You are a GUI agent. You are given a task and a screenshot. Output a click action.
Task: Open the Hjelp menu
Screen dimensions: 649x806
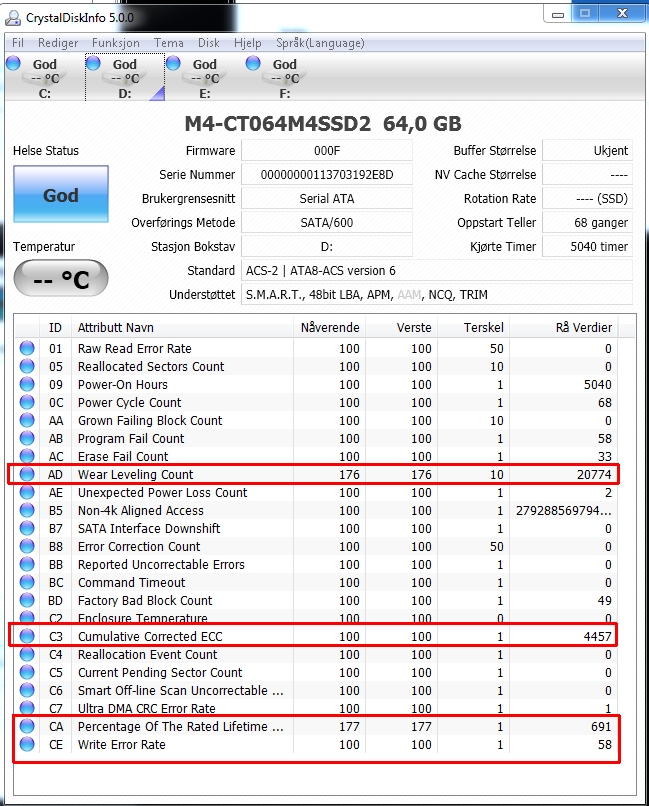(248, 43)
